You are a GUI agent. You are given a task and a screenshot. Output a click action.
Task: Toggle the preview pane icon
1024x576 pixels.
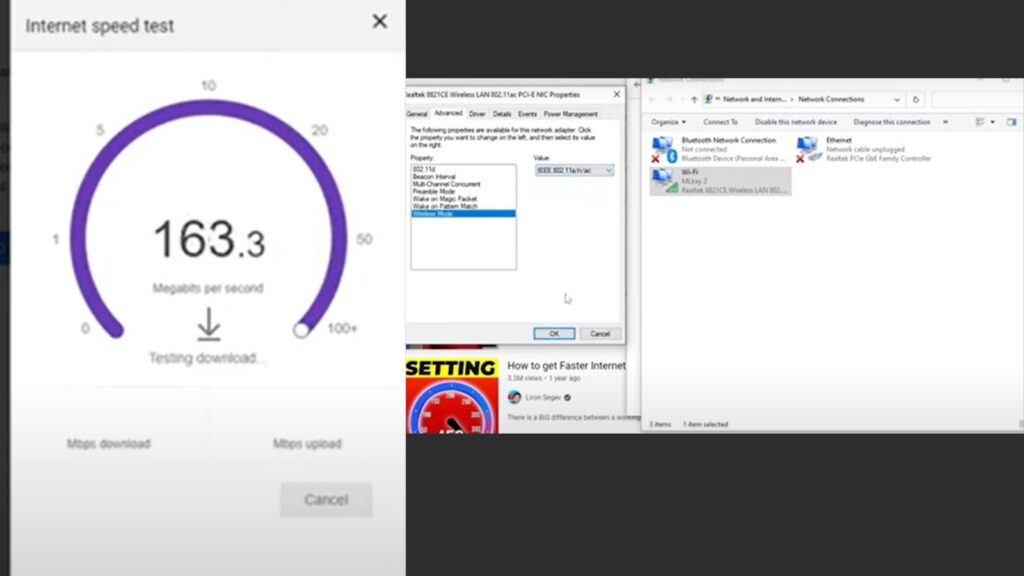[1011, 122]
